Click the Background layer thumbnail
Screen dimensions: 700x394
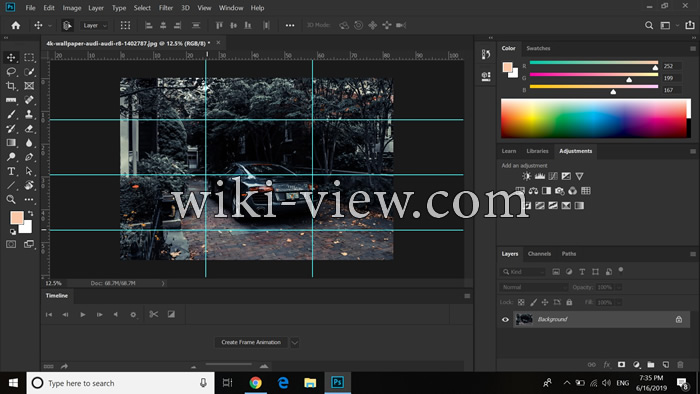pyautogui.click(x=524, y=319)
